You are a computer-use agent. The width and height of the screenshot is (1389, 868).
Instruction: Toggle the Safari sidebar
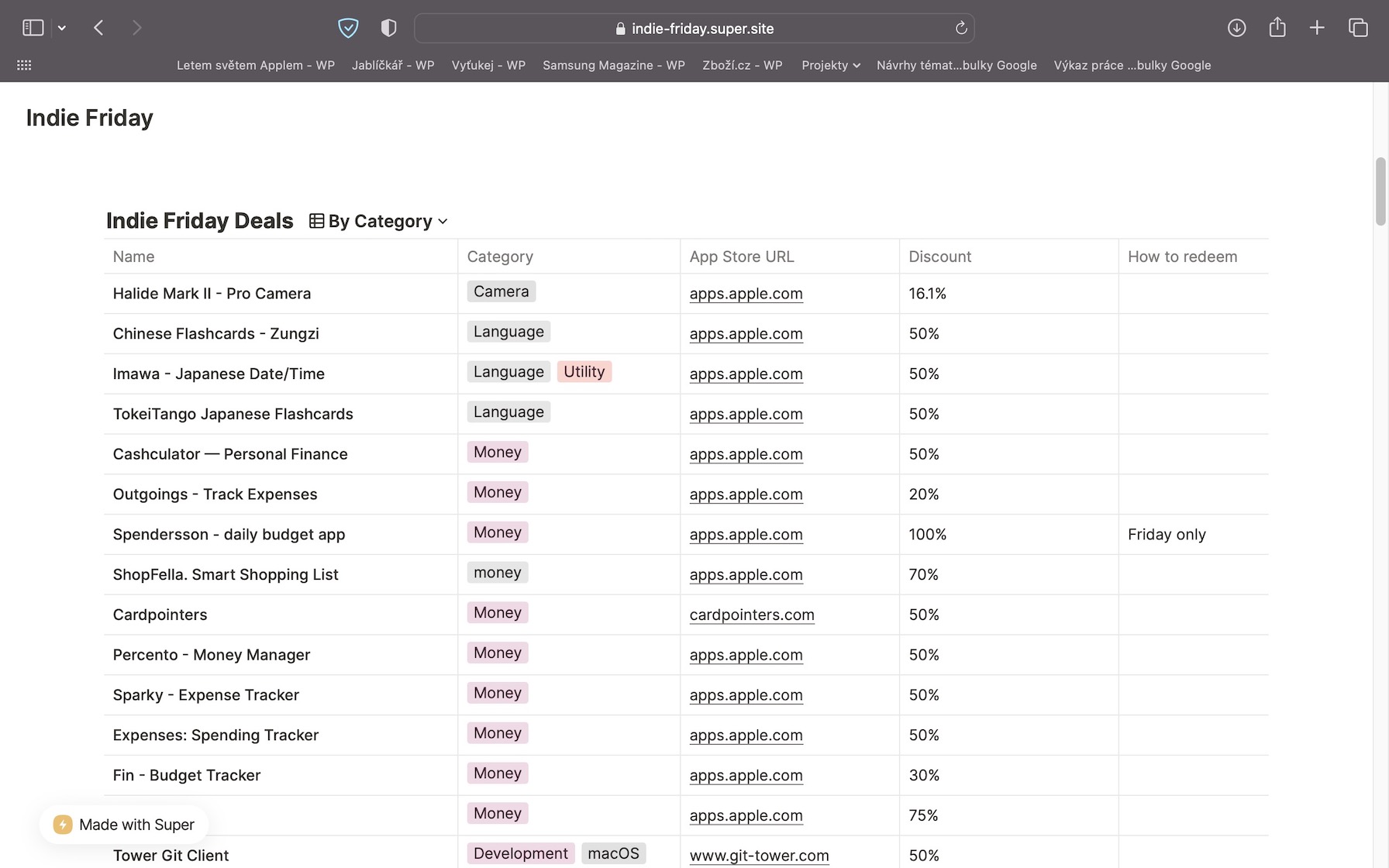point(33,28)
